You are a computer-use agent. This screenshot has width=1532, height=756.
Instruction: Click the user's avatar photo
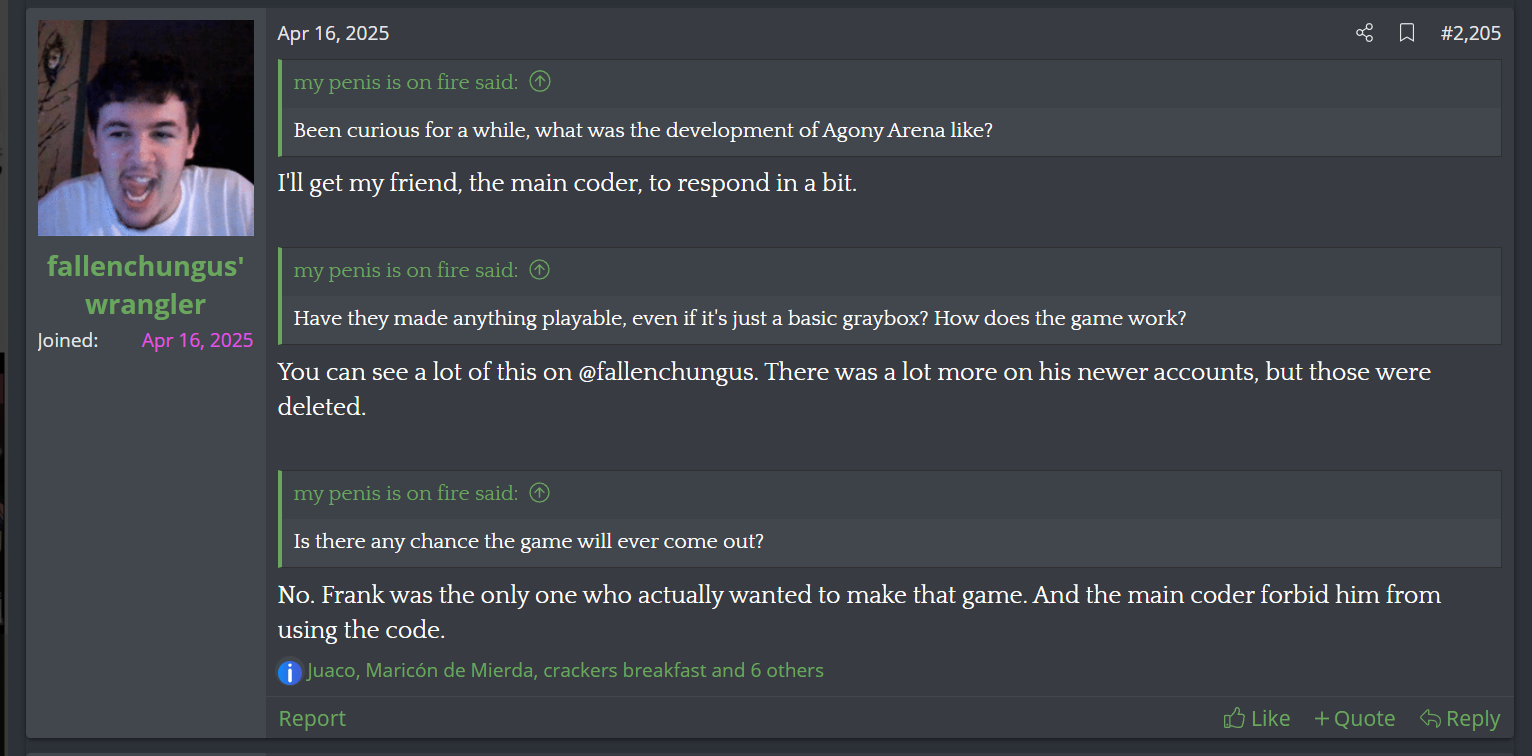point(146,128)
